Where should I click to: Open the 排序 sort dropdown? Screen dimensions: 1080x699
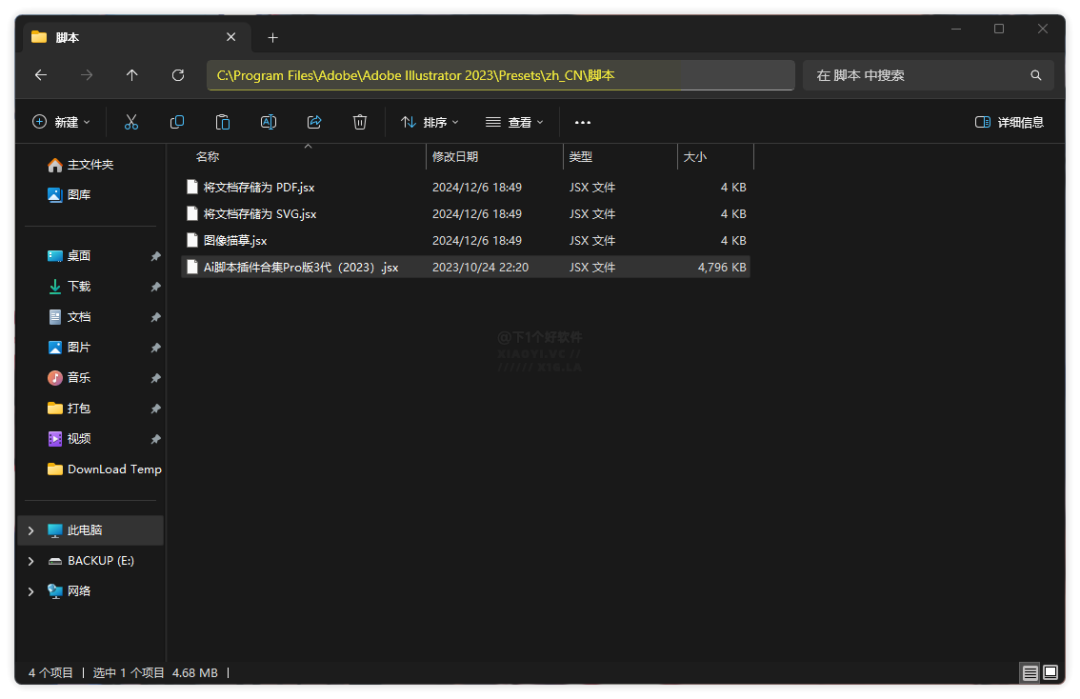(x=429, y=122)
